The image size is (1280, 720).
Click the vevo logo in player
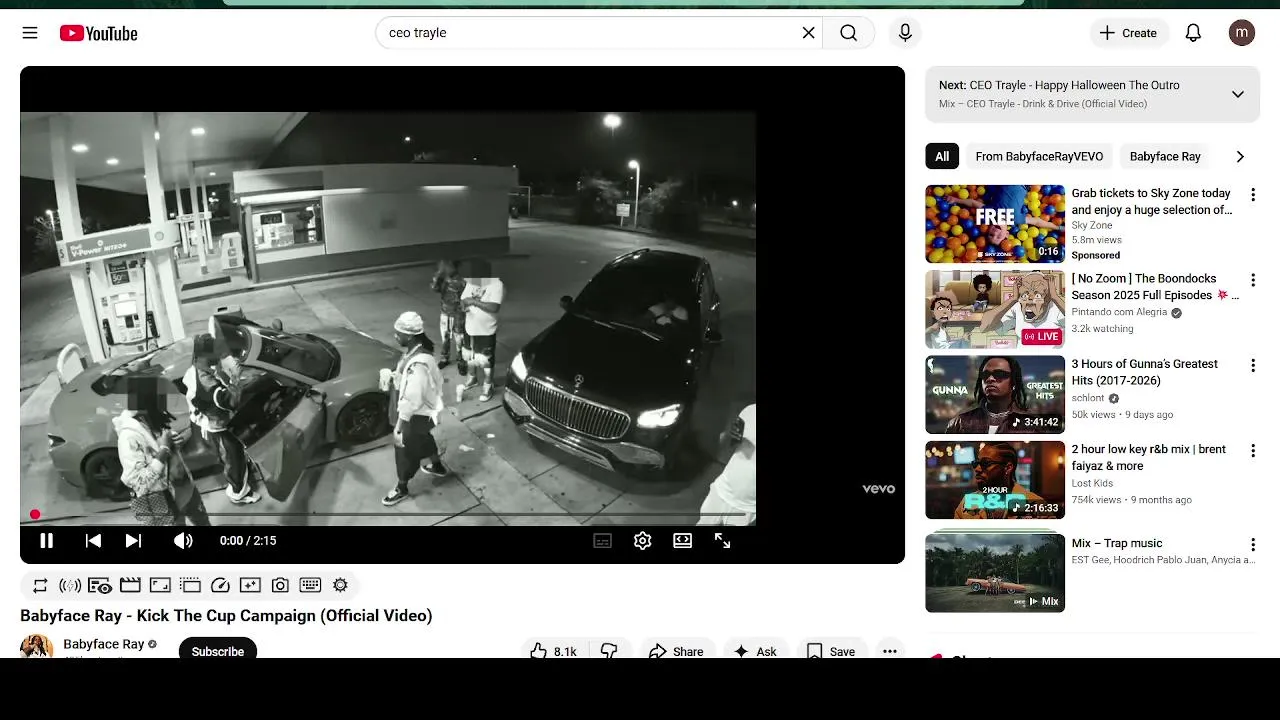pyautogui.click(x=878, y=489)
